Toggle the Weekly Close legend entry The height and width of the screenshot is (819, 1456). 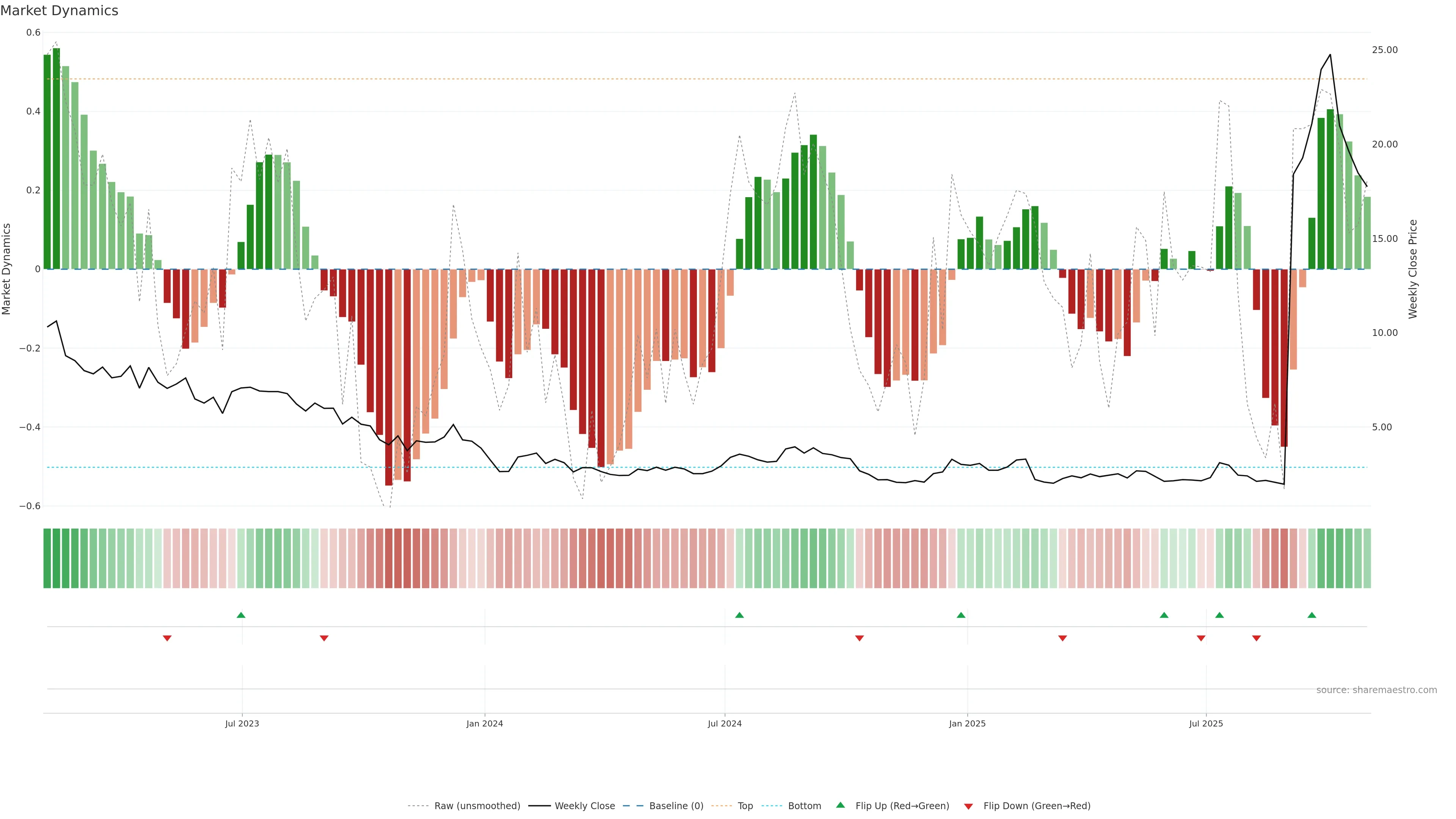[584, 806]
